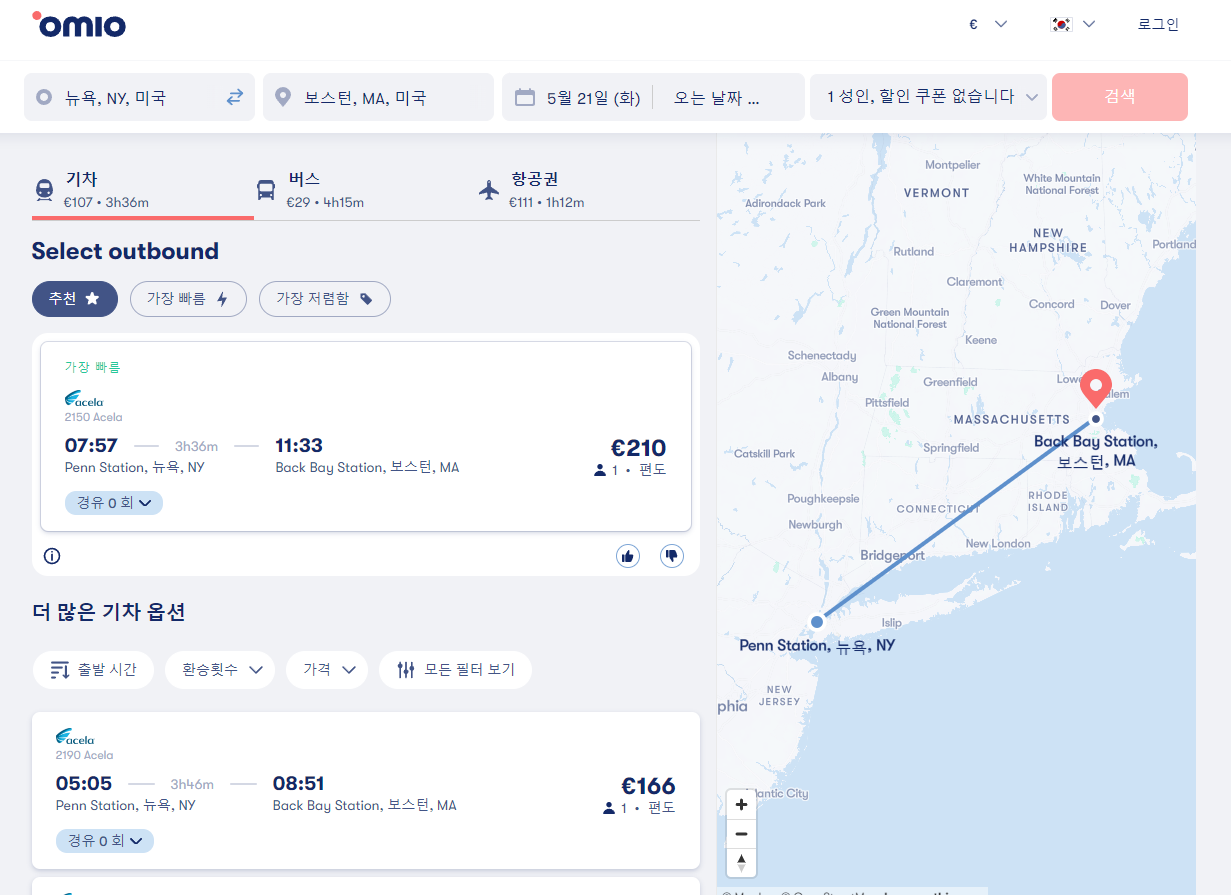Click the Back Bay Station map label
This screenshot has width=1231, height=895.
point(1096,451)
